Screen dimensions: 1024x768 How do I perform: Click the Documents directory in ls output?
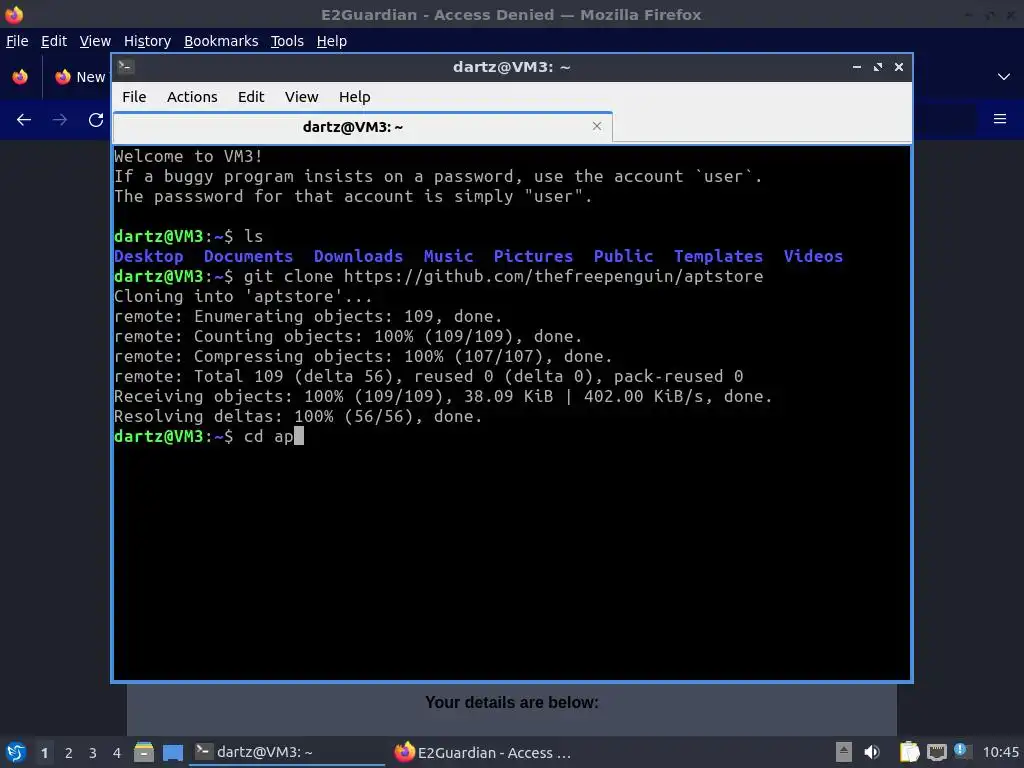pos(248,256)
